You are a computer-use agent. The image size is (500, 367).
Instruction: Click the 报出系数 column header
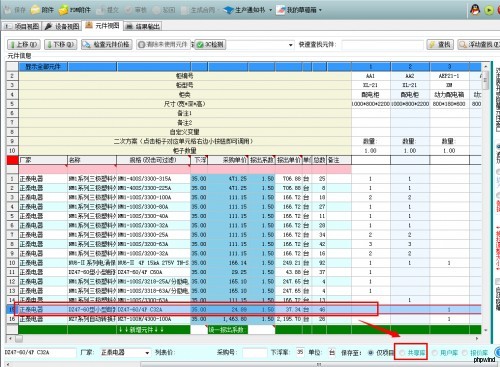pyautogui.click(x=262, y=160)
